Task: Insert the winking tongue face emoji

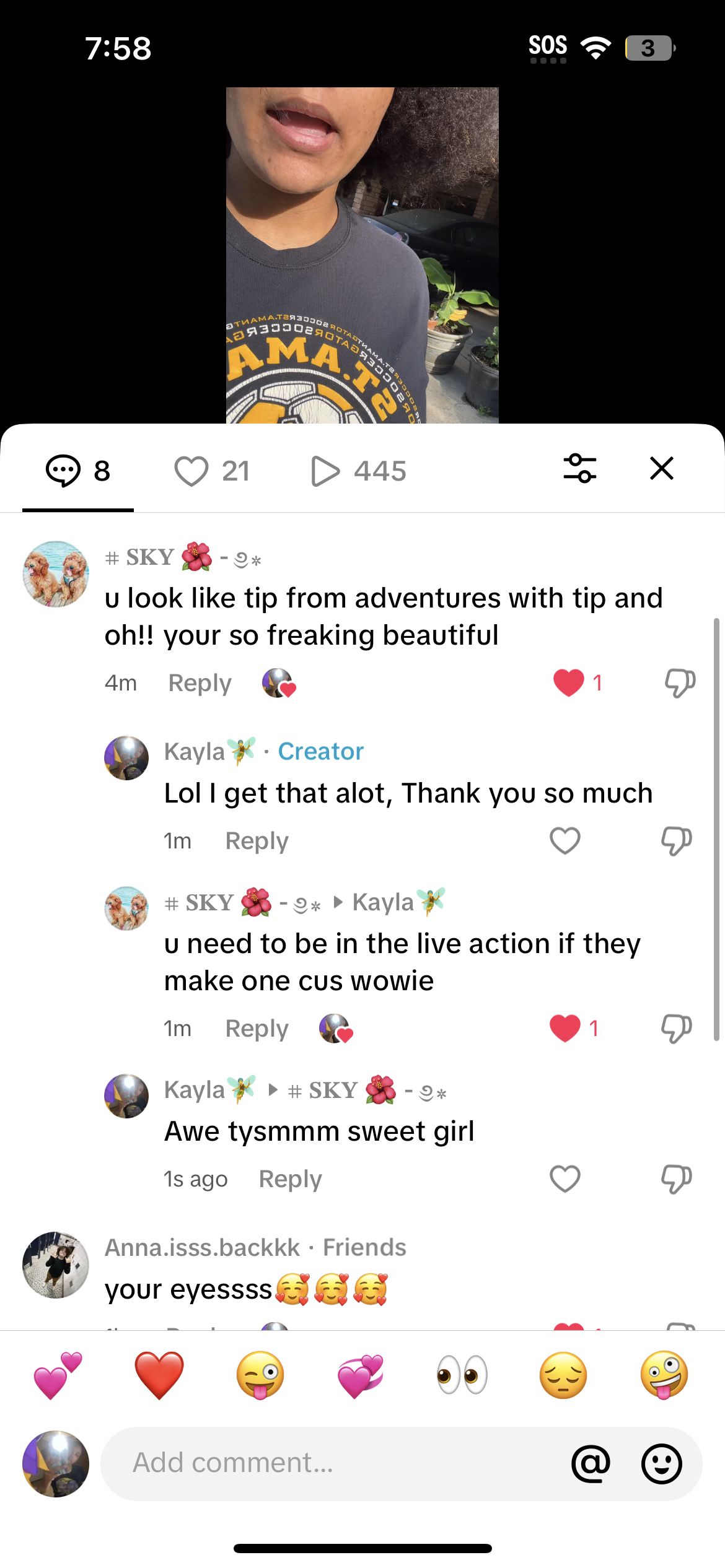Action: [260, 1375]
